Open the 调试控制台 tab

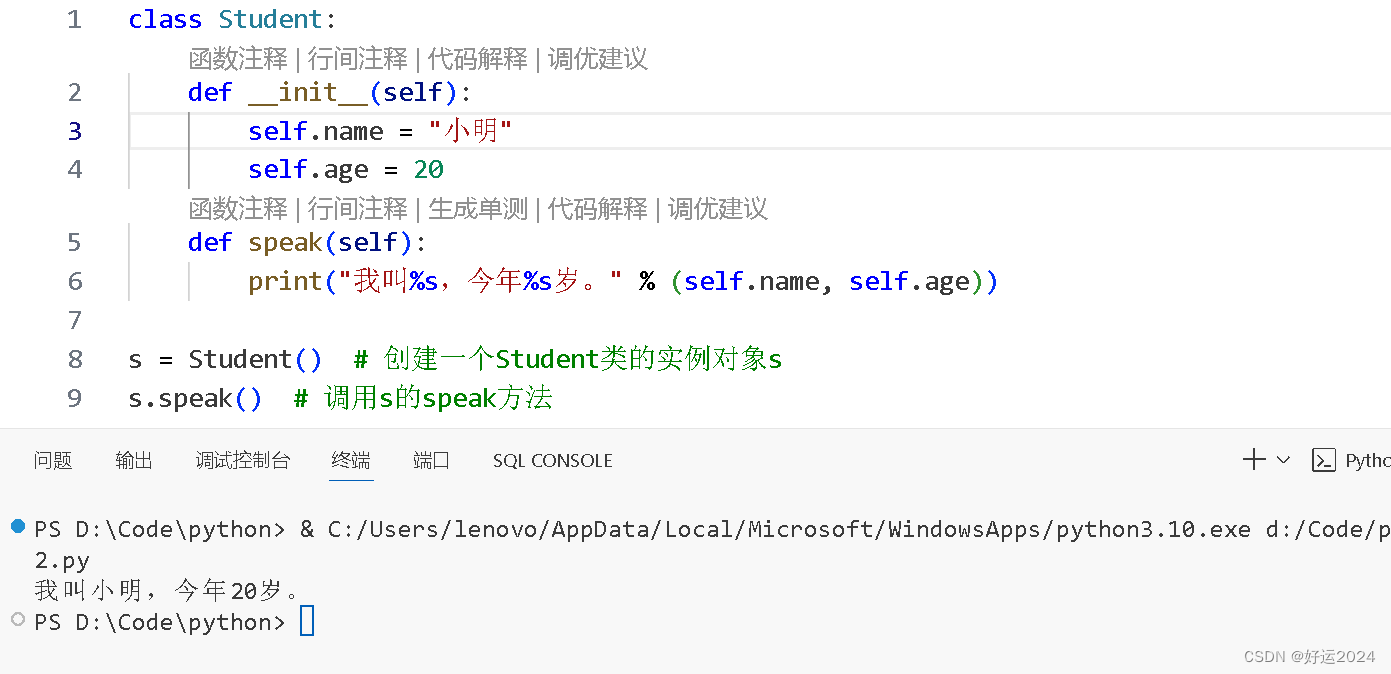243,461
